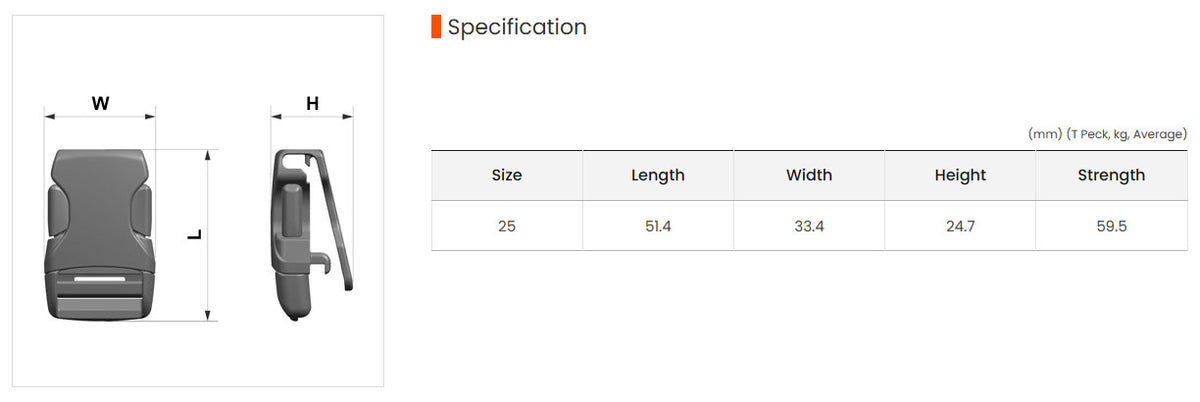Click the T Peck, kg, Average note
Viewport: 1200px width, 402px height.
click(1127, 134)
